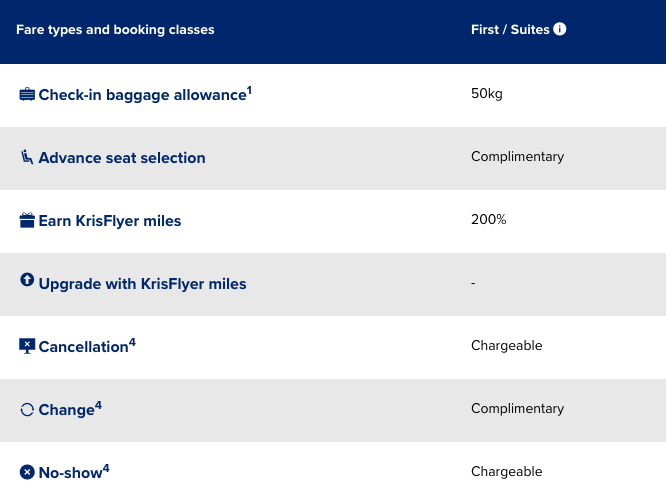Viewport: 666px width, 496px height.
Task: Click the Earn KrisFlyer miles label
Action: [110, 221]
